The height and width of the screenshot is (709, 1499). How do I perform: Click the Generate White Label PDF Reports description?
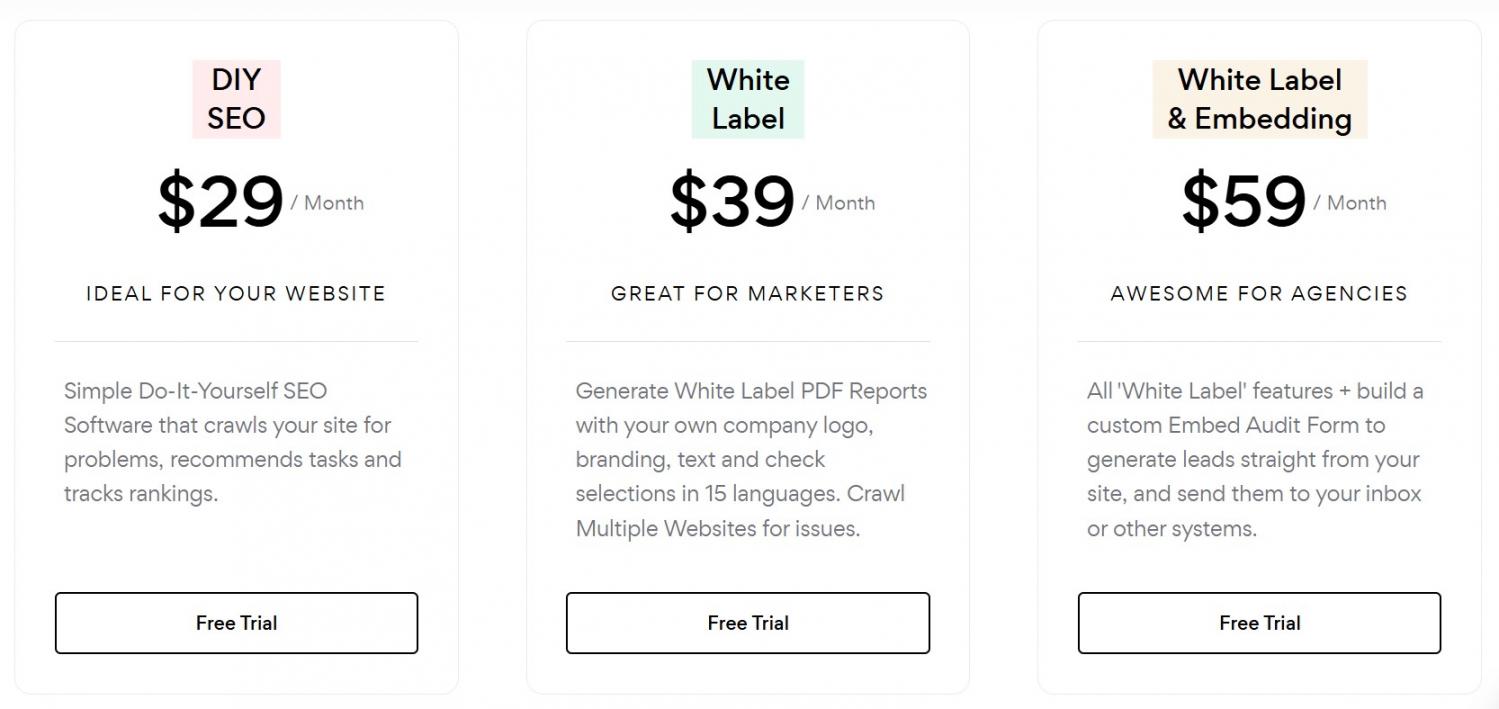coord(750,459)
